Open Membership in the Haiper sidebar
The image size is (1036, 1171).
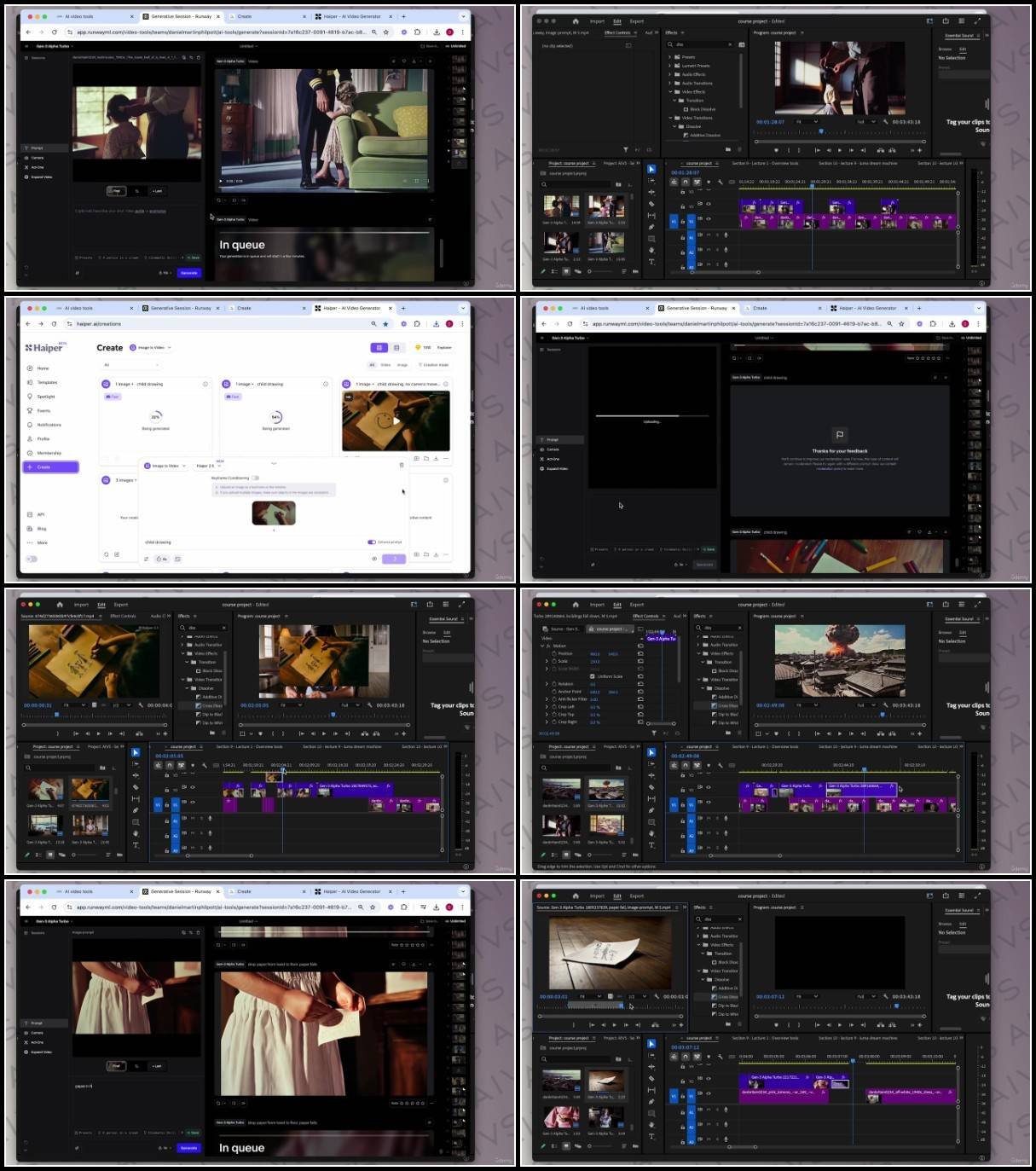click(x=48, y=453)
